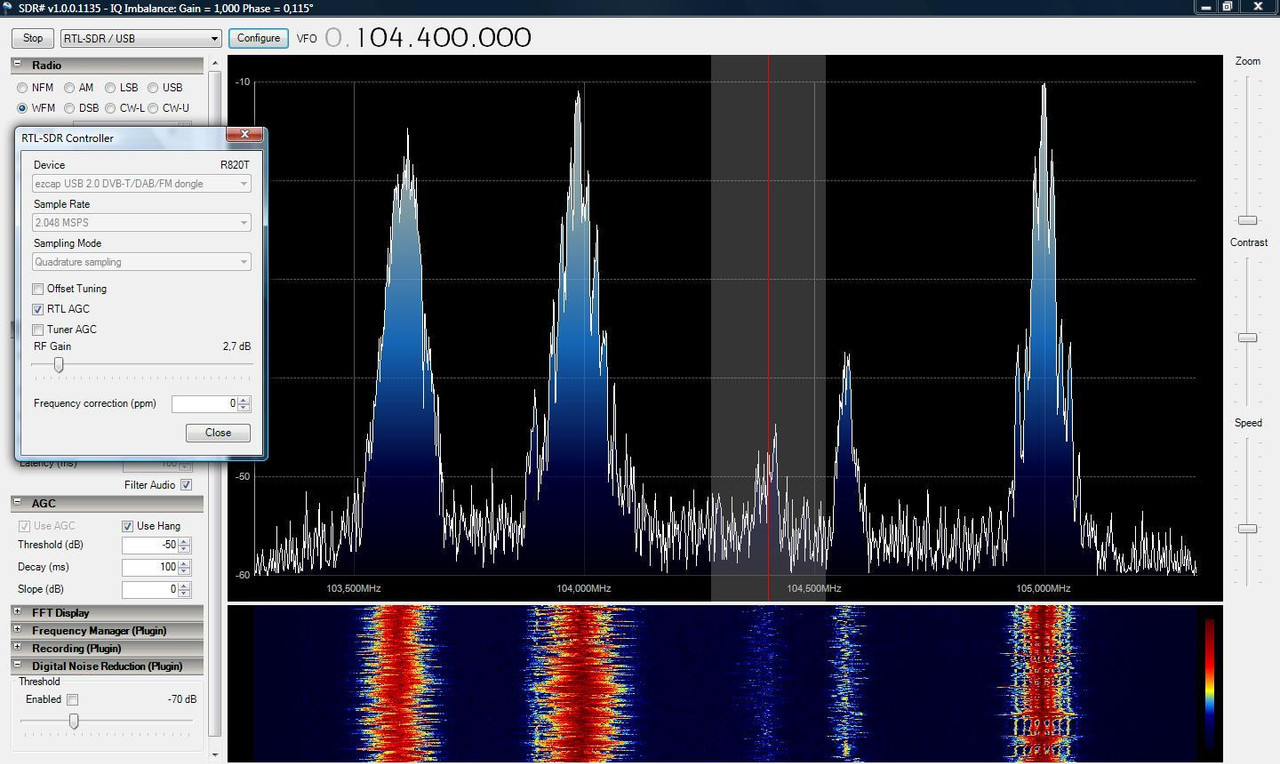Expand the FFT Display panel

tap(17, 612)
